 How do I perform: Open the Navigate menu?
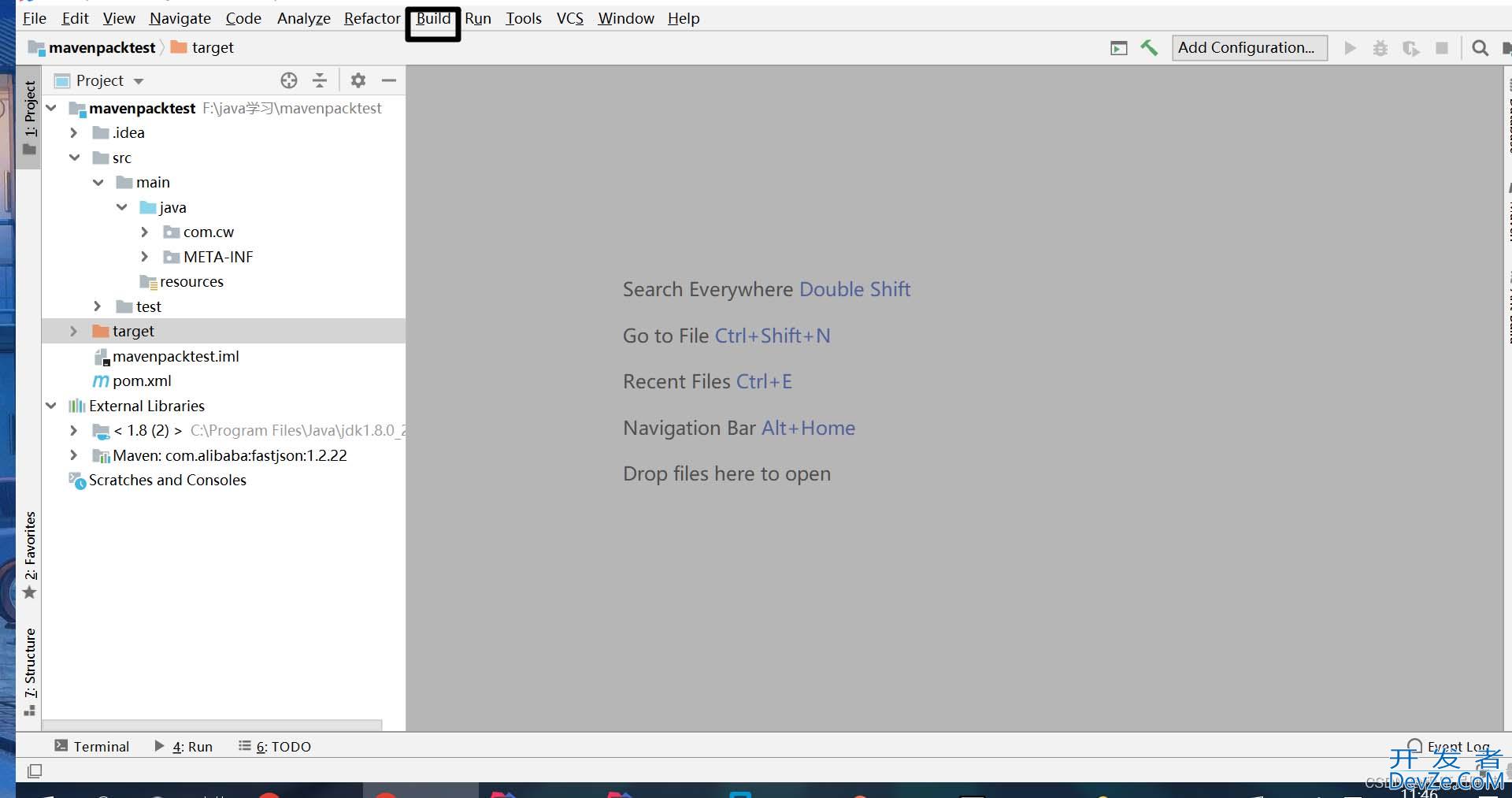pos(180,18)
